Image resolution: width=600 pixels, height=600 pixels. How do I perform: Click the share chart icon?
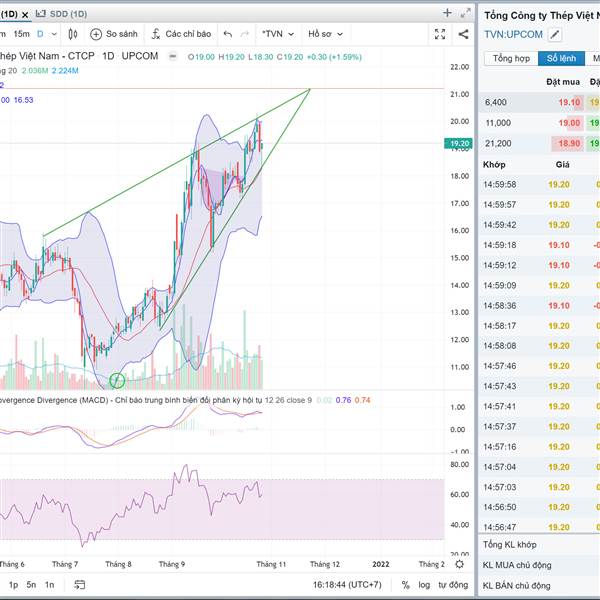coord(462,34)
